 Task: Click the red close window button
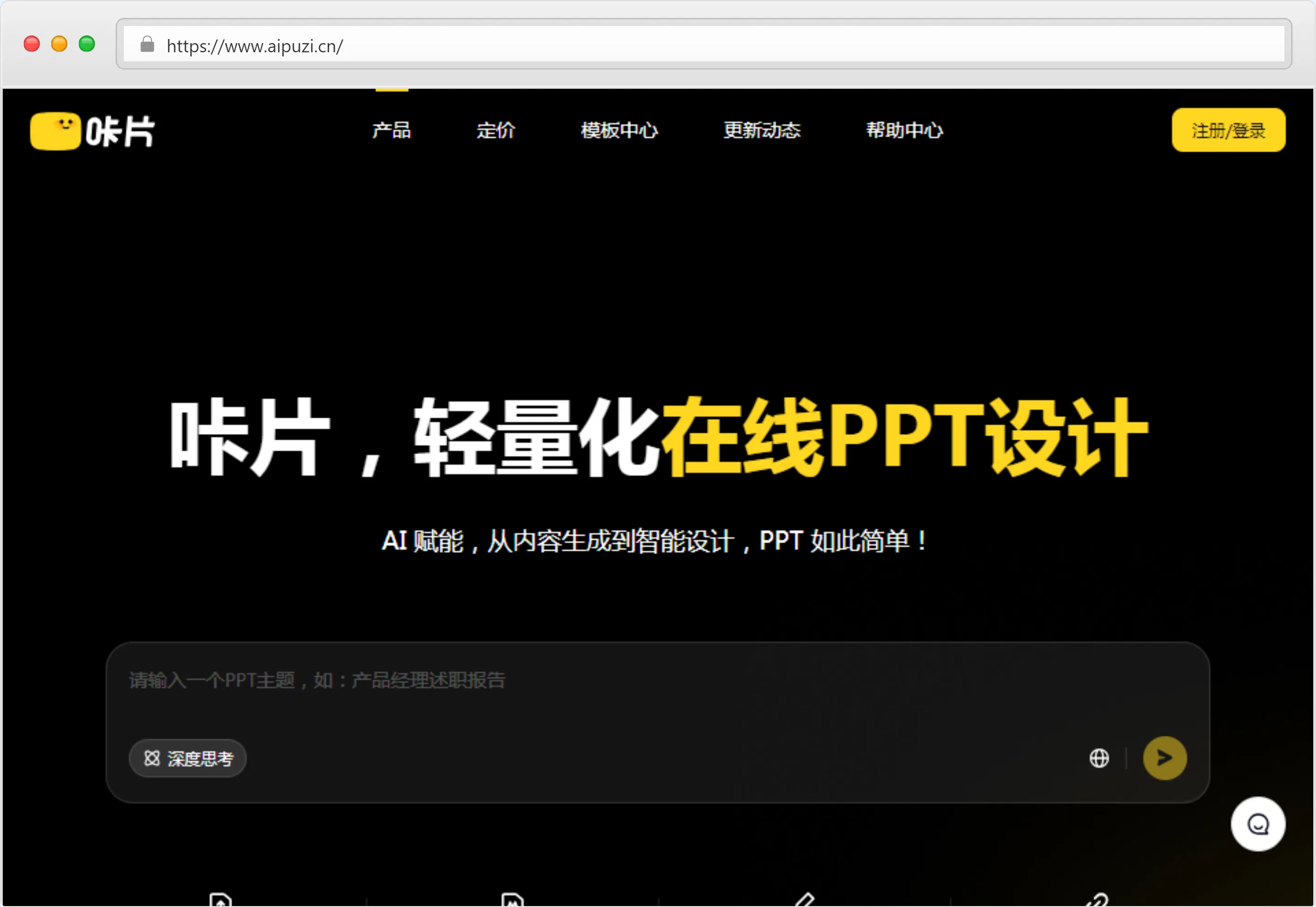pyautogui.click(x=32, y=44)
